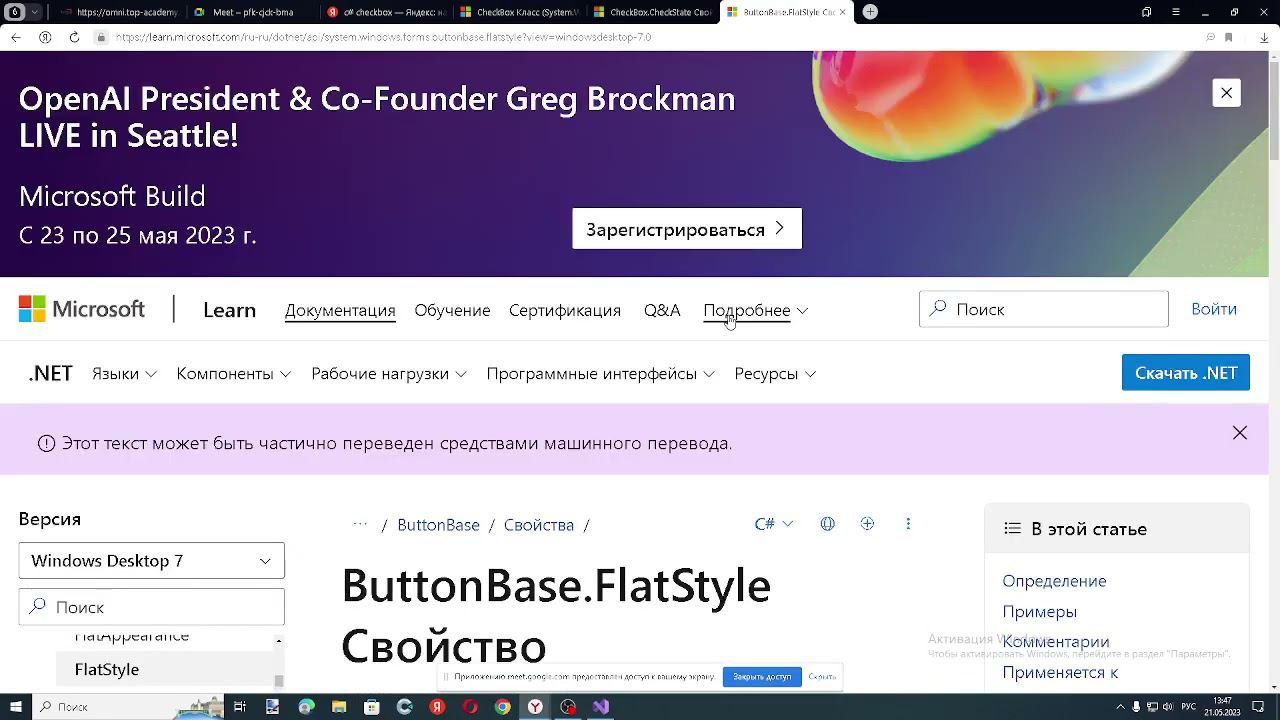Change the C# language selector
The width and height of the screenshot is (1280, 720).
click(773, 524)
